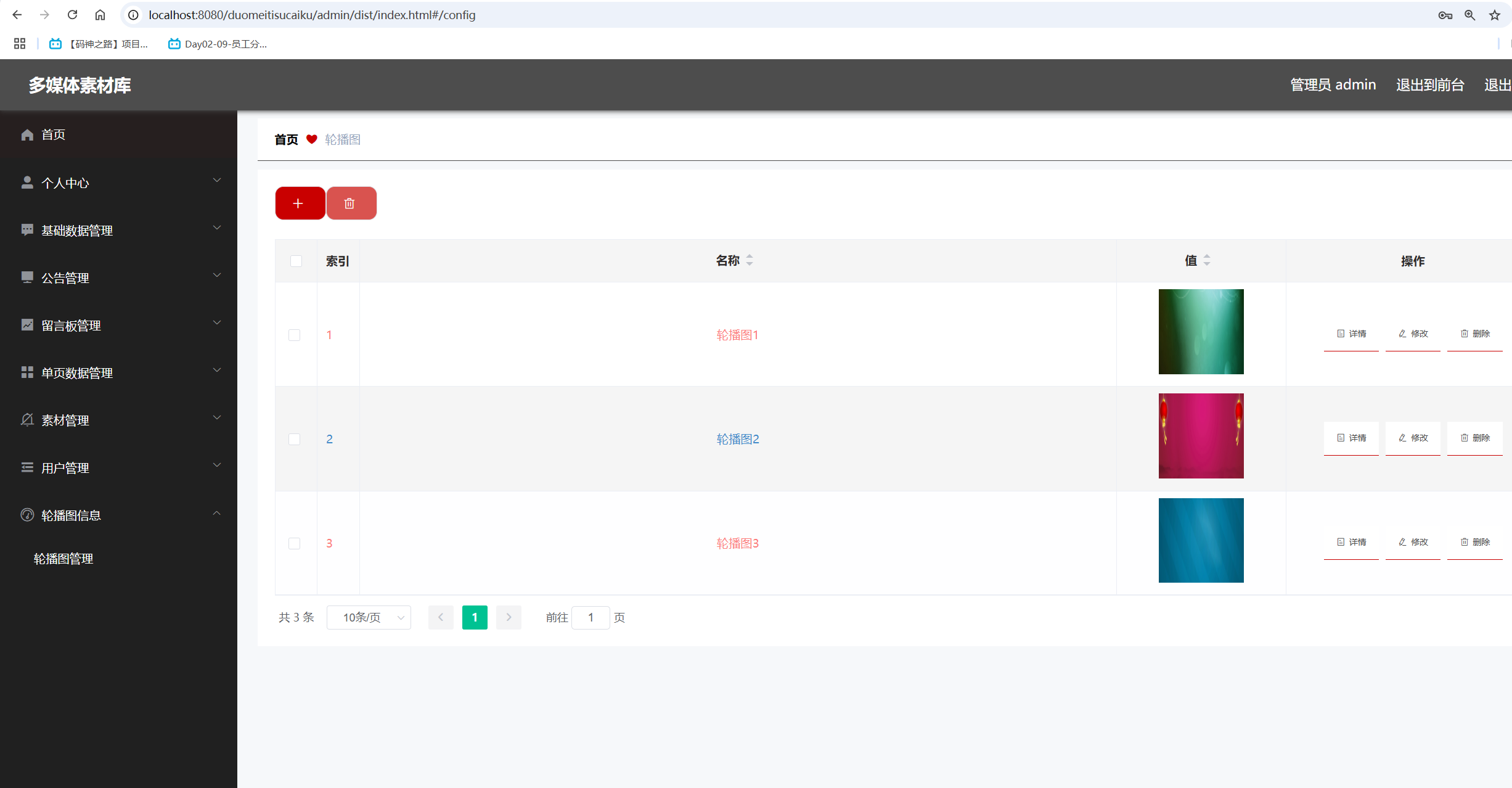This screenshot has height=788, width=1512.
Task: Open the green thumbnail for 轮播图1
Action: 1201,332
